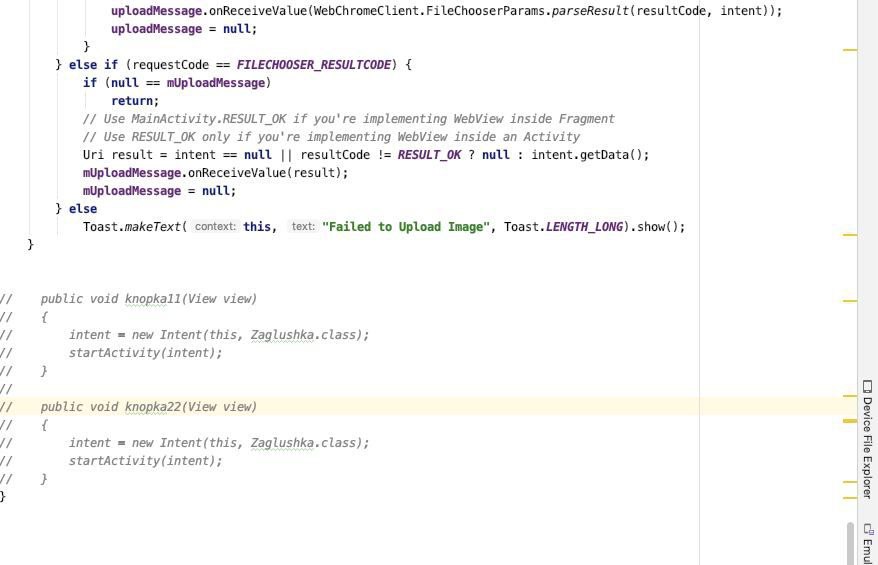Image resolution: width=878 pixels, height=565 pixels.
Task: Click the "mUploadMessage = null;" assignment line
Action: [160, 191]
